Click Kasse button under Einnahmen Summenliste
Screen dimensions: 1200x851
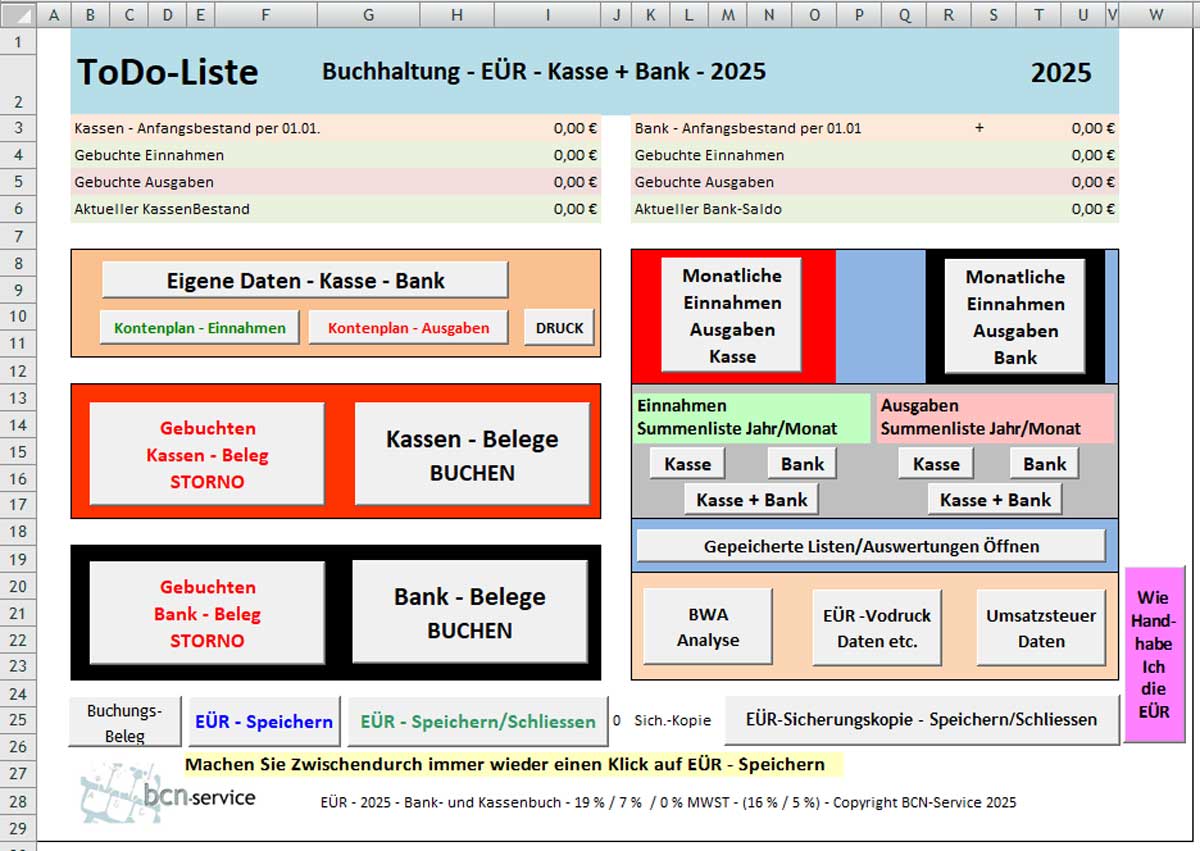coord(687,464)
